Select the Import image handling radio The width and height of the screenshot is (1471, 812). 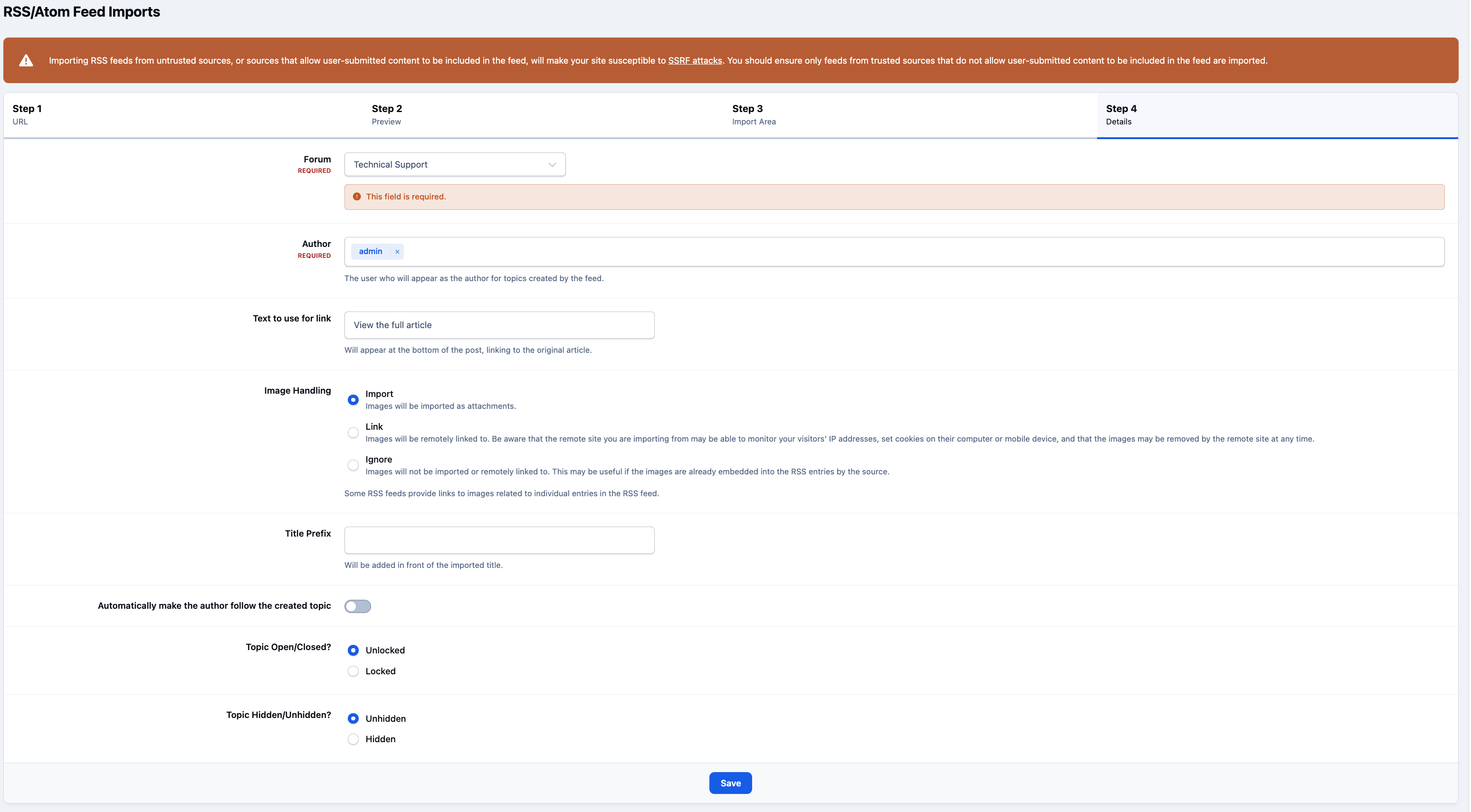tap(353, 400)
